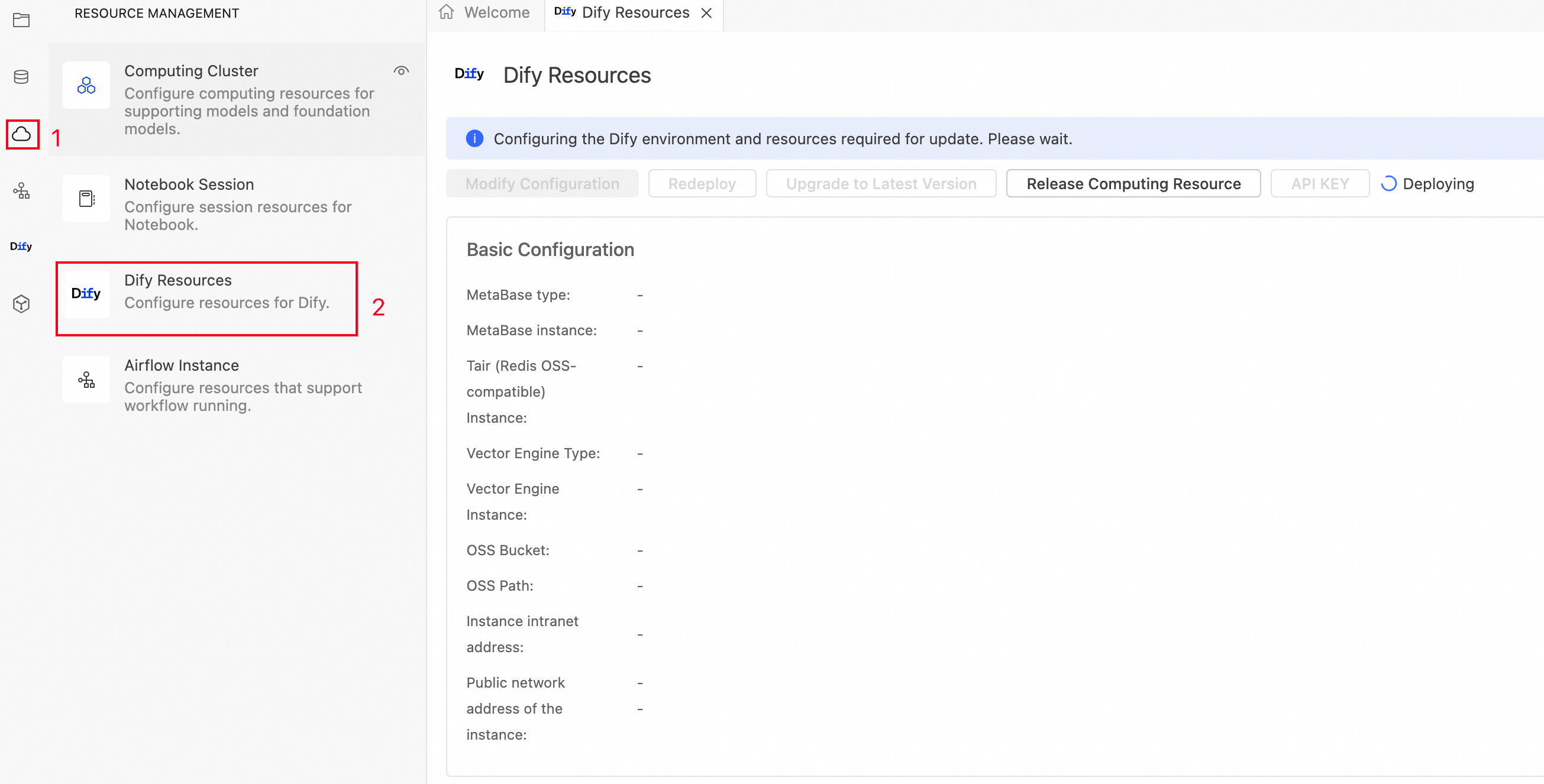Click the Airflow Instance workflow icon
1544x784 pixels.
[x=86, y=380]
